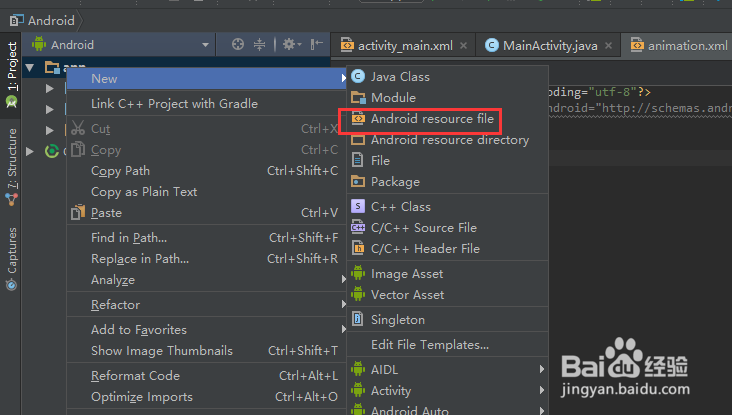Click the Image Asset android icon

coord(358,274)
